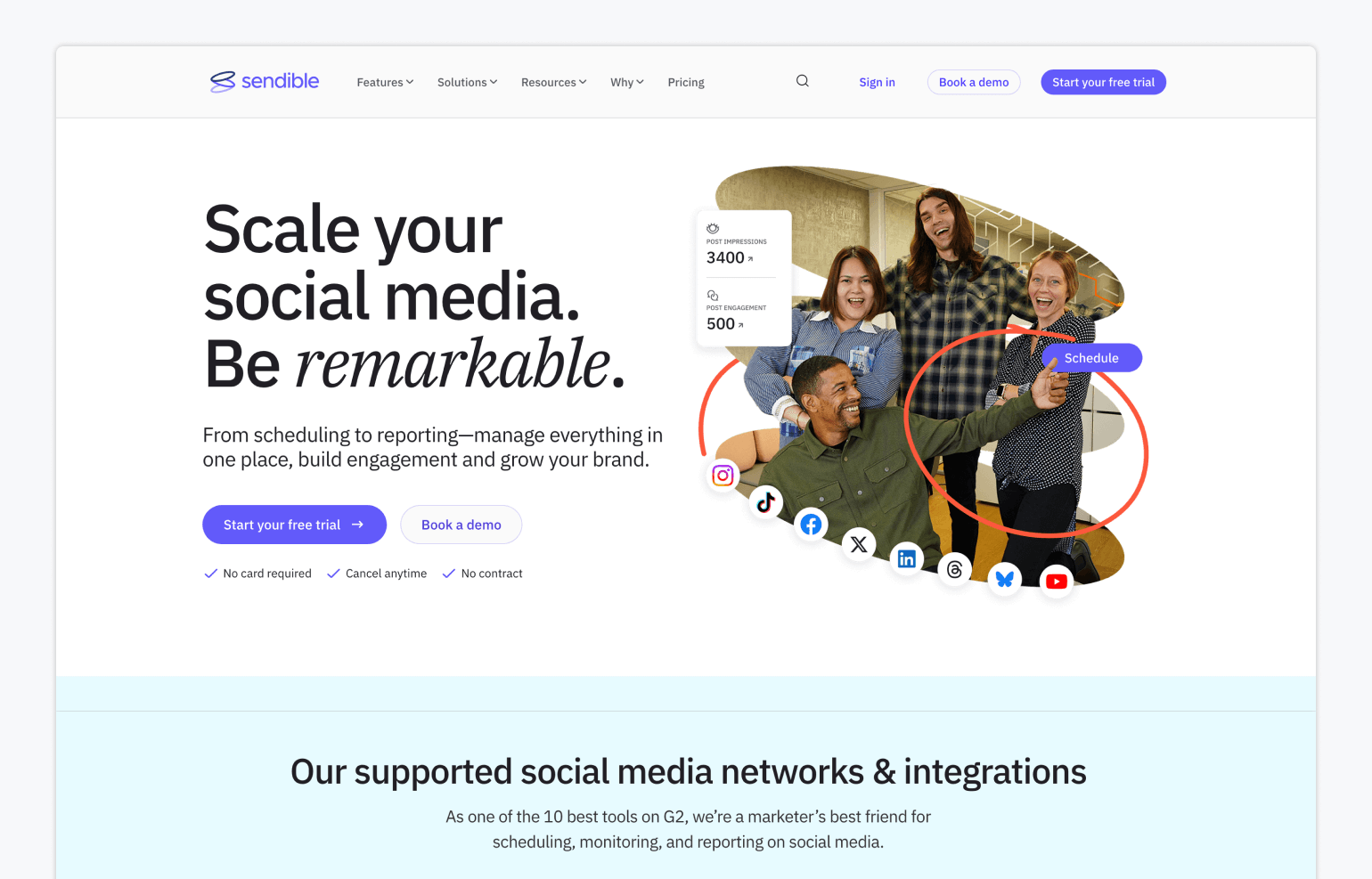This screenshot has height=879, width=1372.
Task: Click the Bluesky butterfly icon
Action: 1005,579
